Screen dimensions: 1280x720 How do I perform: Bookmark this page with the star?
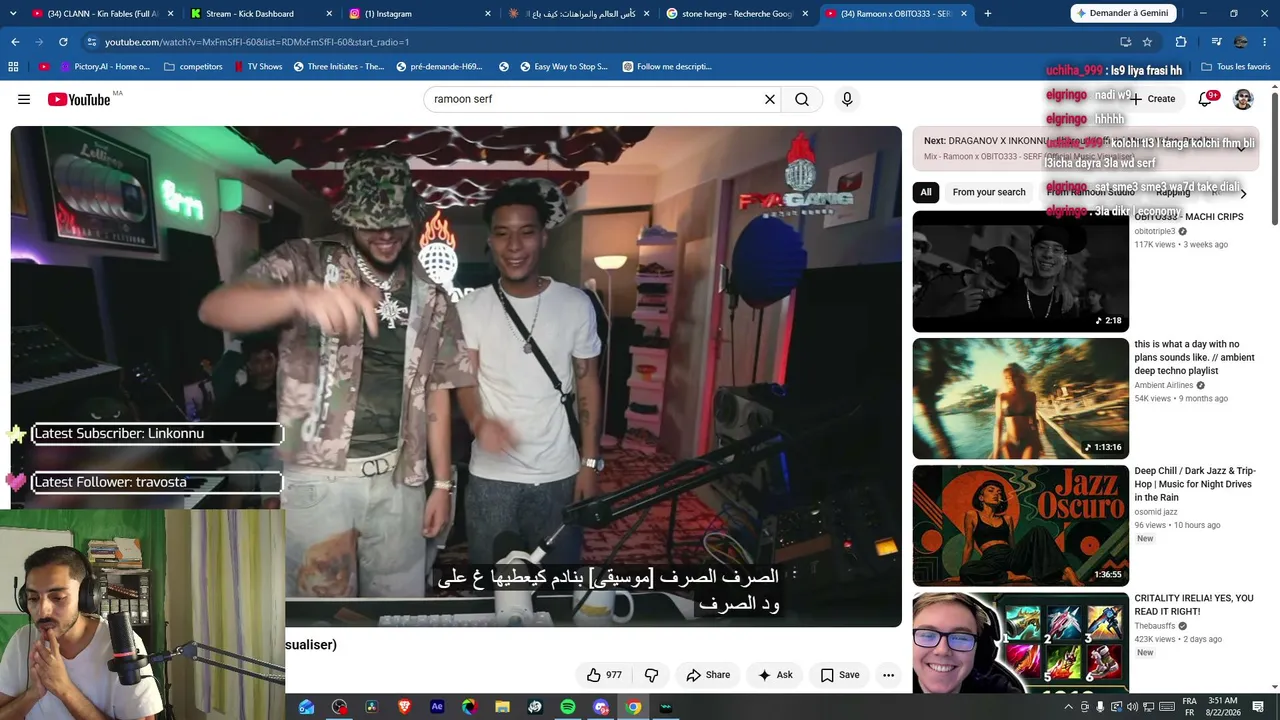(x=1147, y=42)
